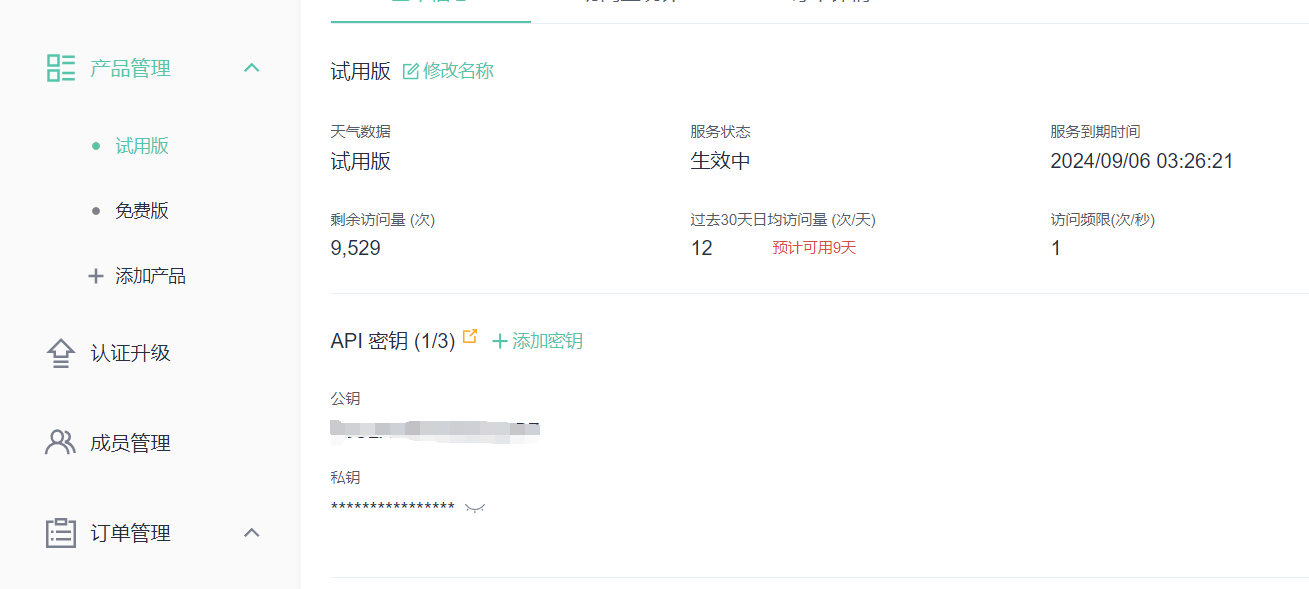Click the blurred 公钥 value

(436, 430)
